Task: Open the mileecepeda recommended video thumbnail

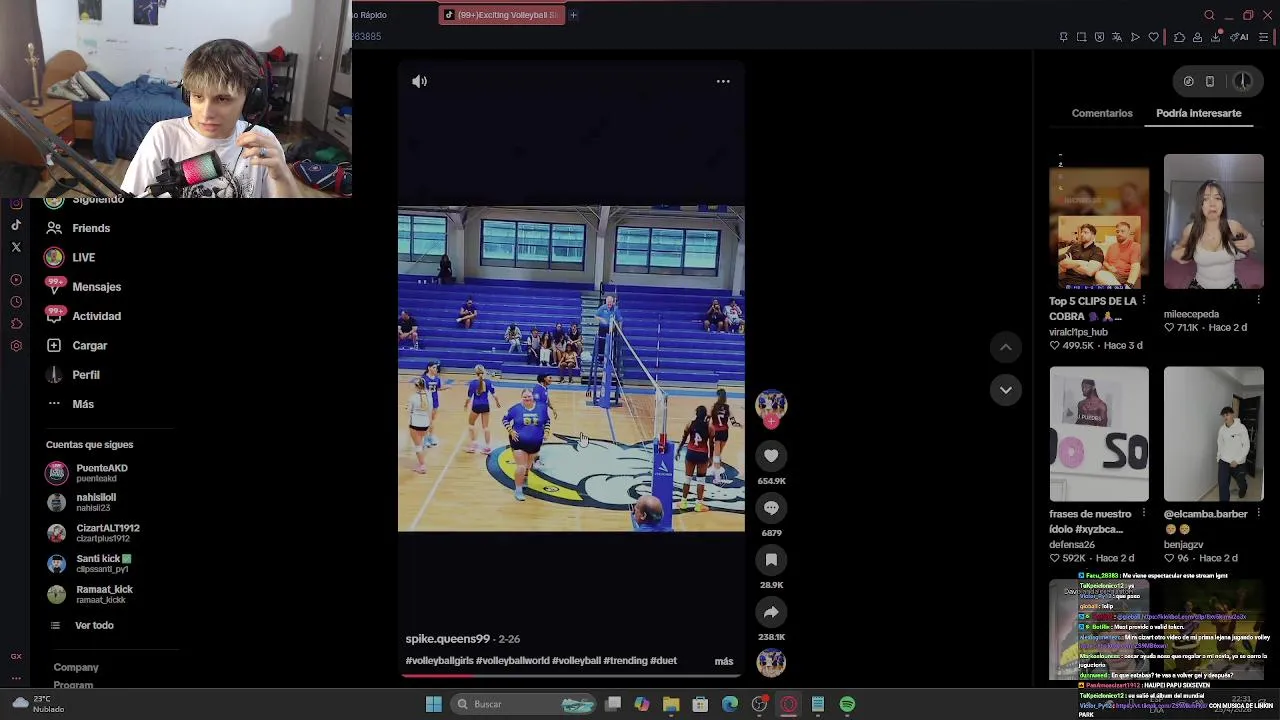Action: [x=1213, y=222]
